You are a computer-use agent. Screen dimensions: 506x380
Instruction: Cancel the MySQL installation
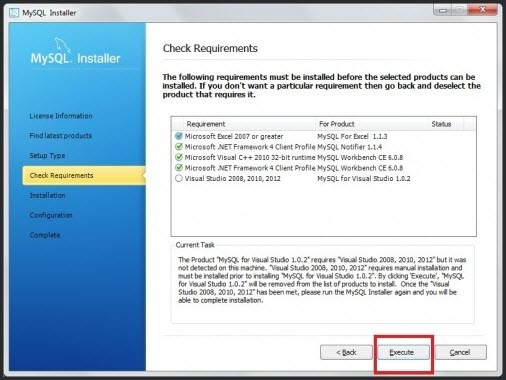(460, 352)
